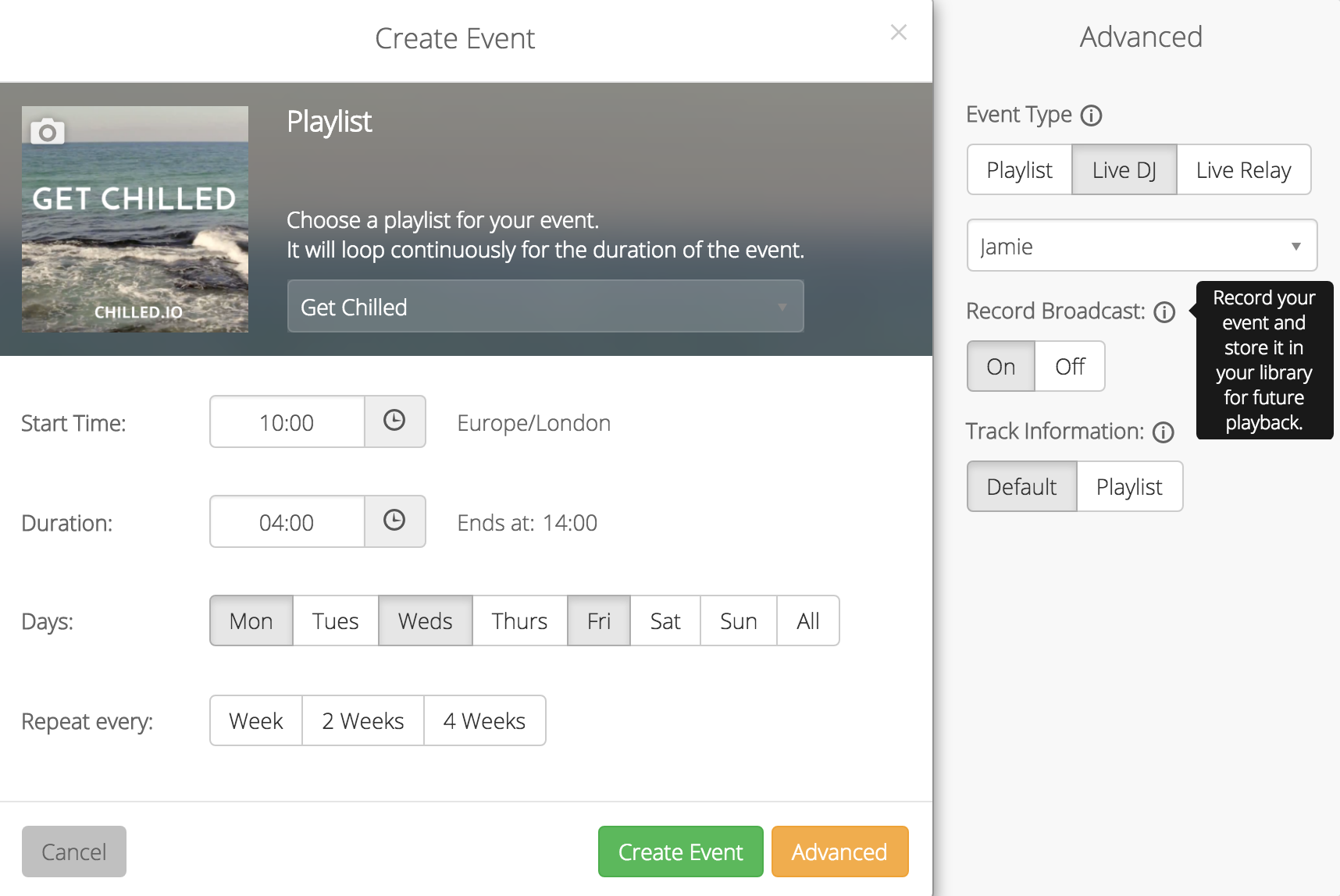Click the Start Time input field
This screenshot has width=1340, height=896.
287,422
